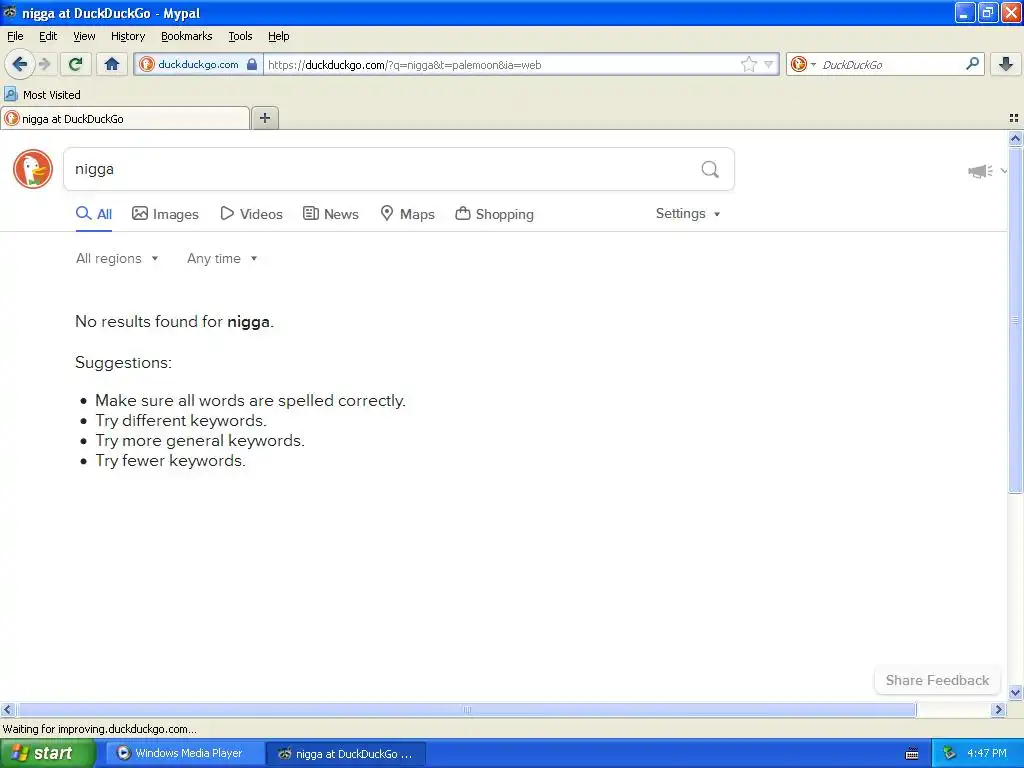This screenshot has width=1024, height=768.
Task: Open the Edit menu
Action: coord(48,37)
